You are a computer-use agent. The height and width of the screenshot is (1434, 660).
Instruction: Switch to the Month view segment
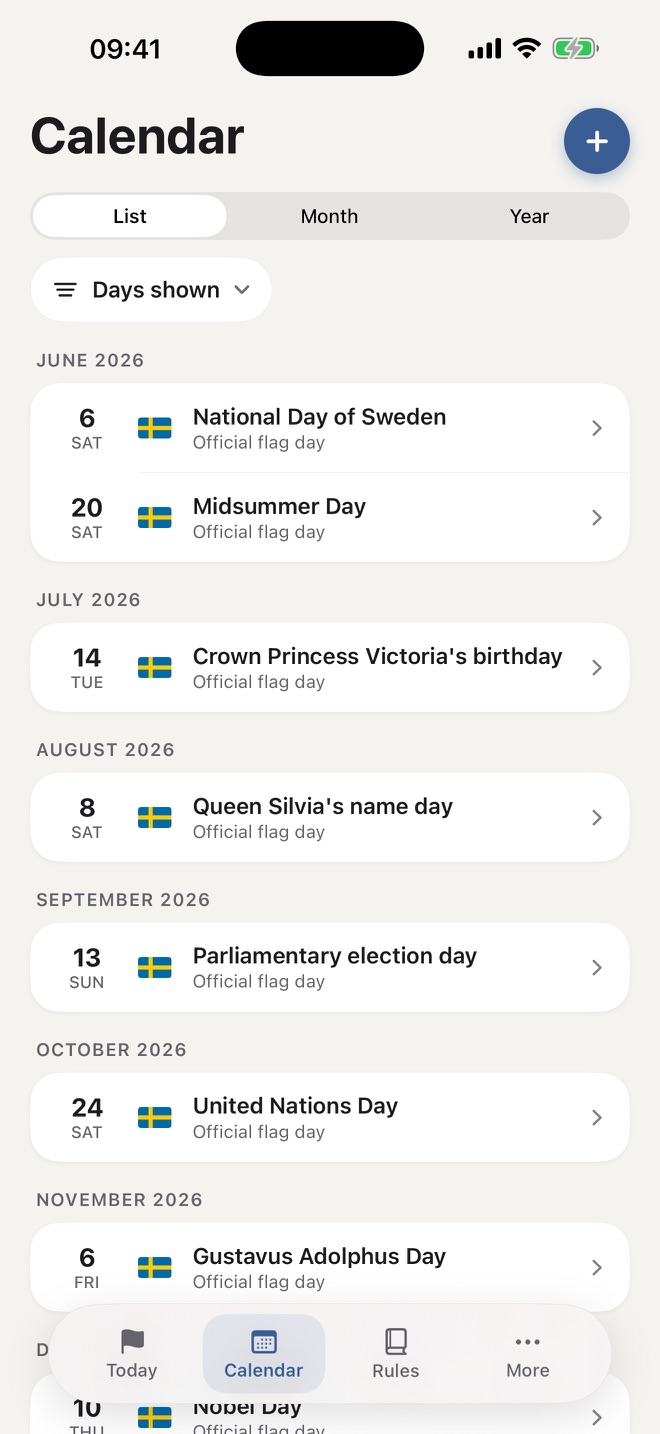[x=329, y=216]
